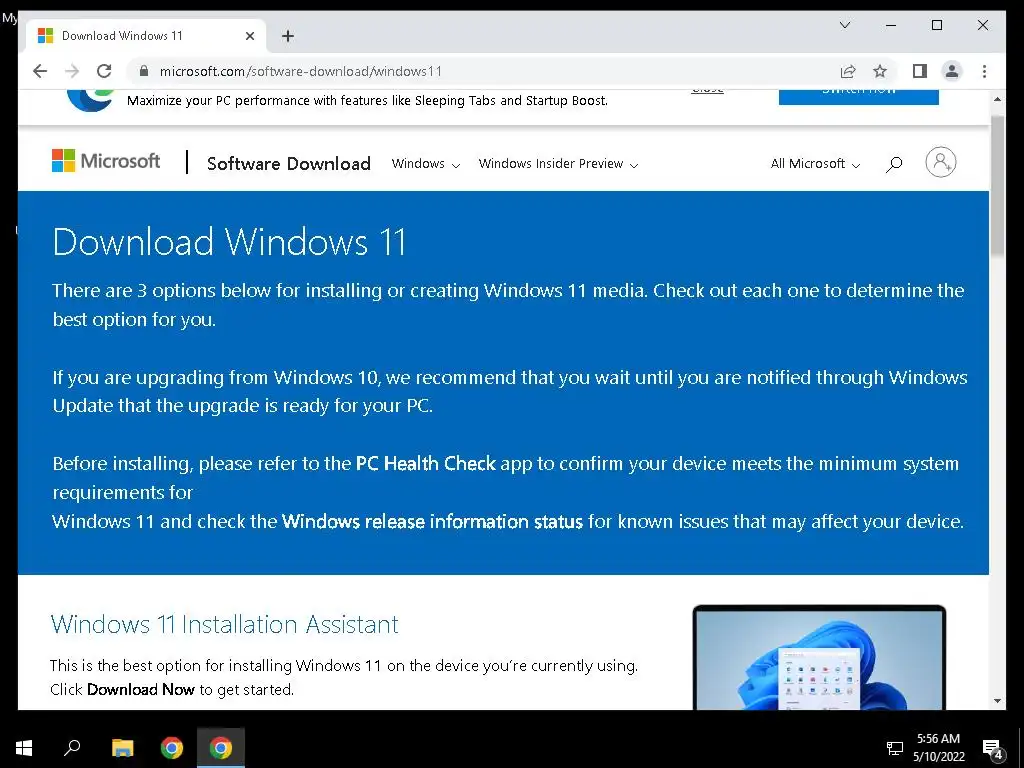Open the tab search chevron
The image size is (1024, 768).
(x=844, y=25)
